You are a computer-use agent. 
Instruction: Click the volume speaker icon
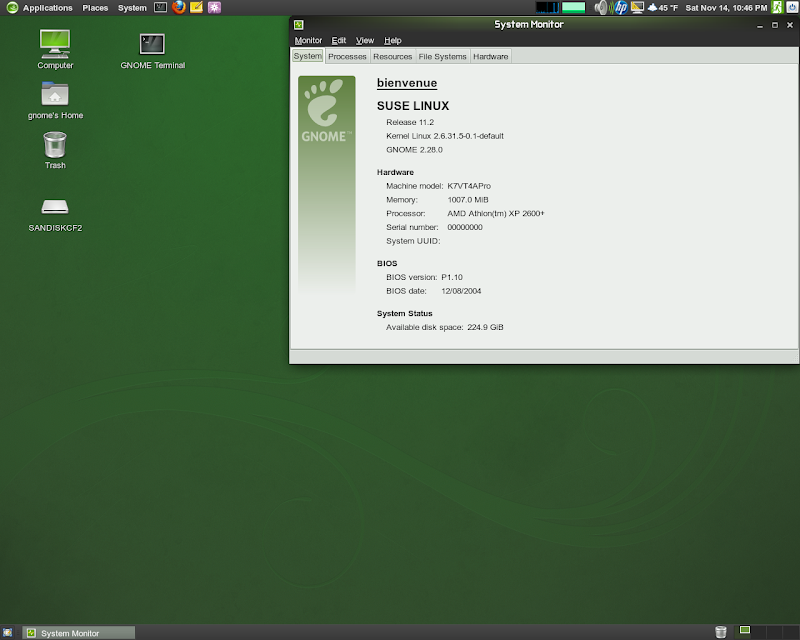(x=601, y=8)
